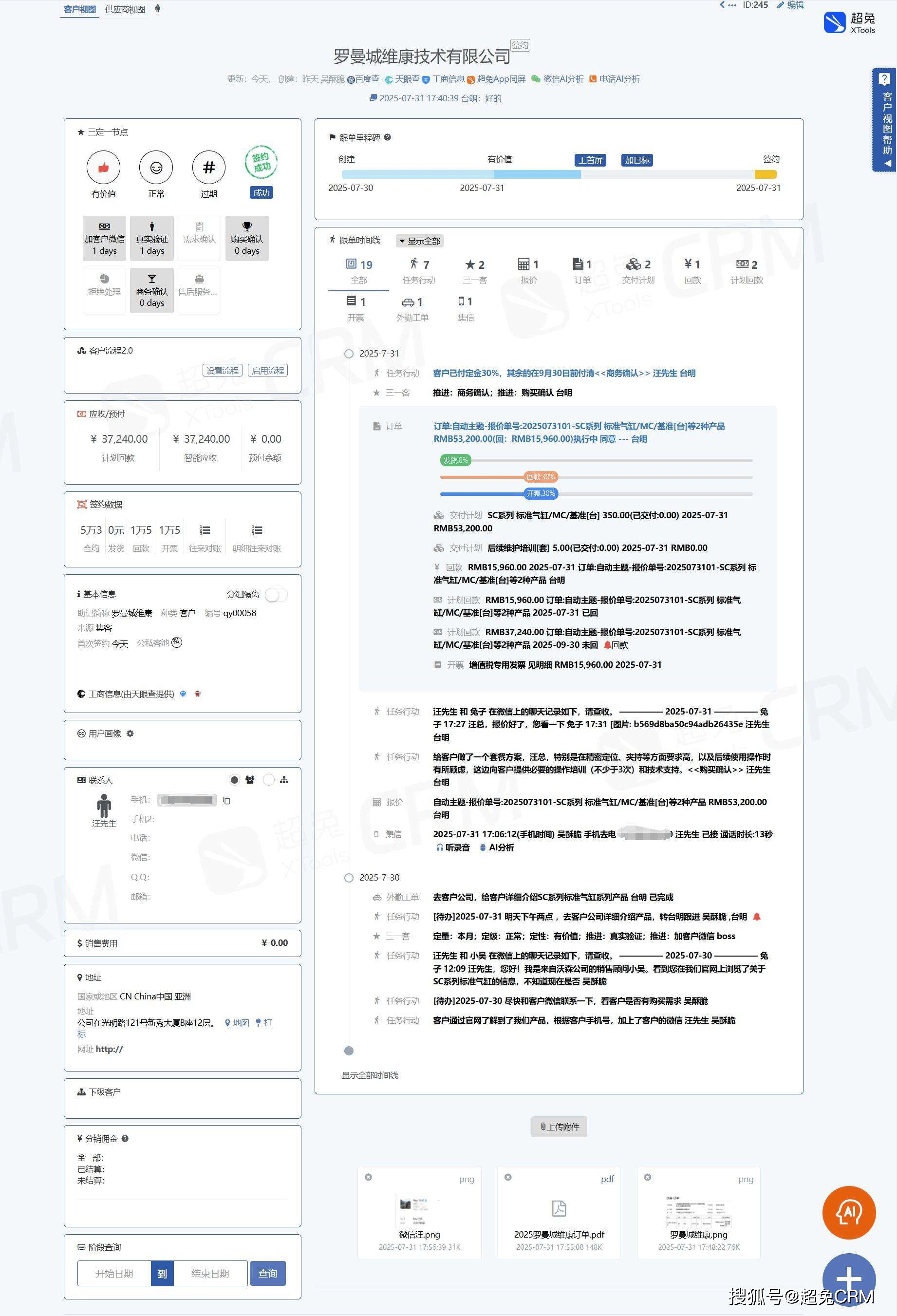Click the 开始日期 input field
This screenshot has height=1316, width=897.
[x=114, y=1273]
